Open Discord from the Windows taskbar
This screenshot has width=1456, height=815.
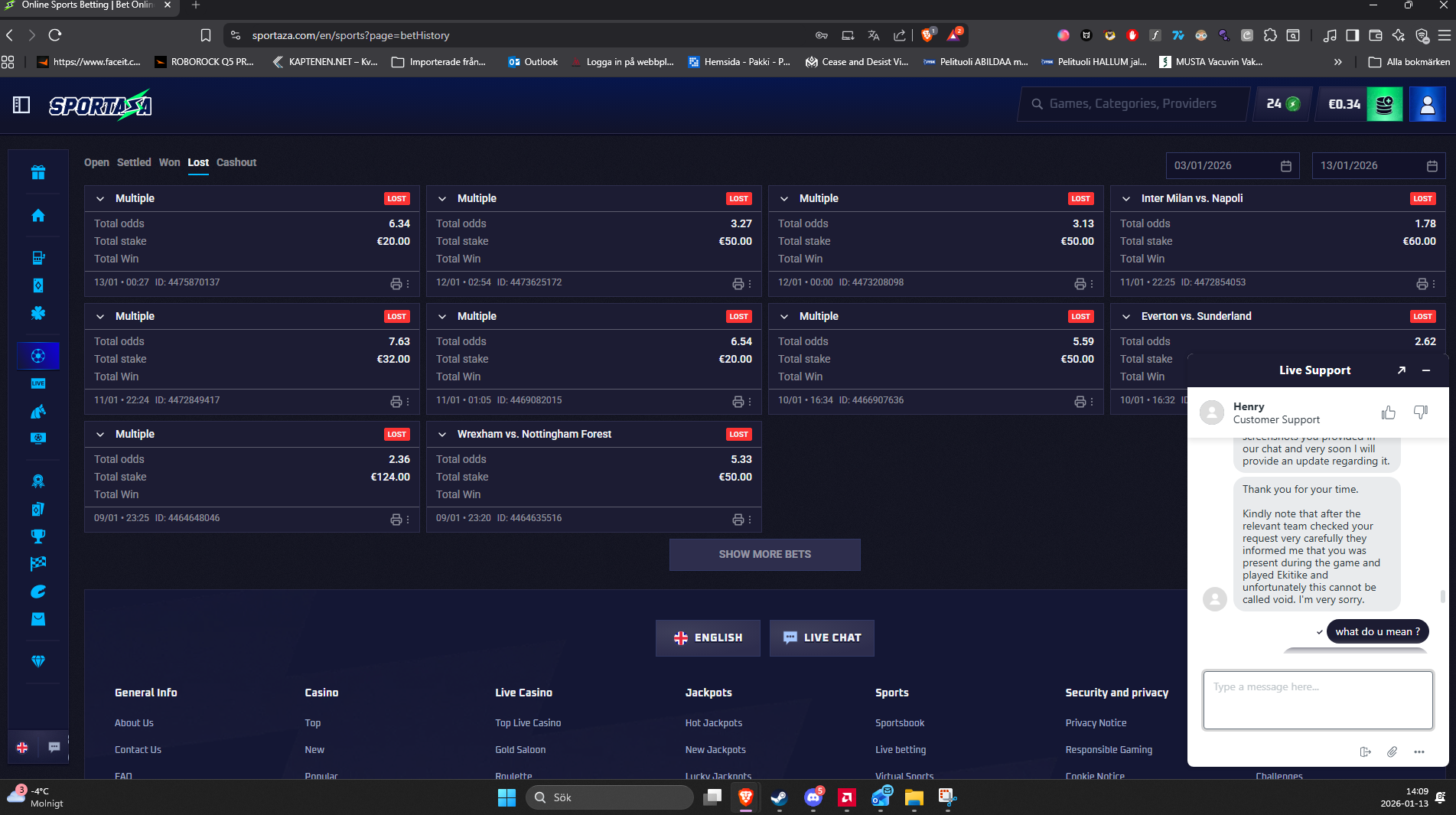pos(813,797)
